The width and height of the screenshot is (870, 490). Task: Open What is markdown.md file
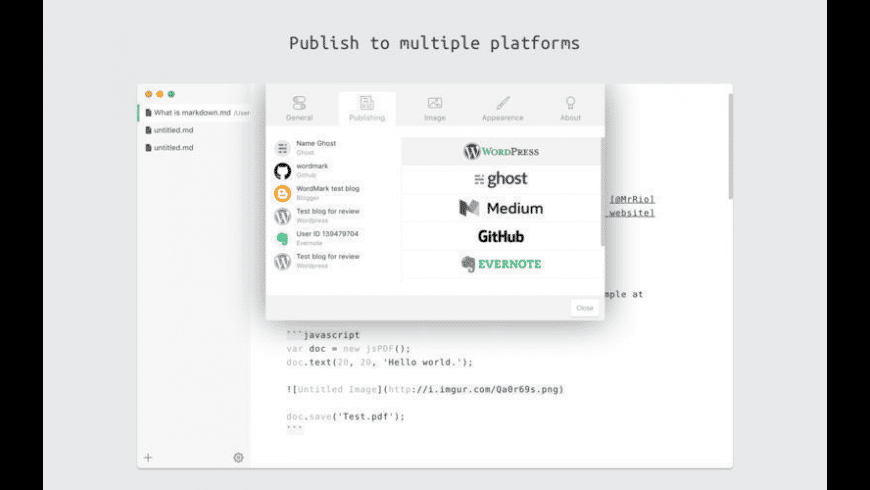[x=194, y=113]
